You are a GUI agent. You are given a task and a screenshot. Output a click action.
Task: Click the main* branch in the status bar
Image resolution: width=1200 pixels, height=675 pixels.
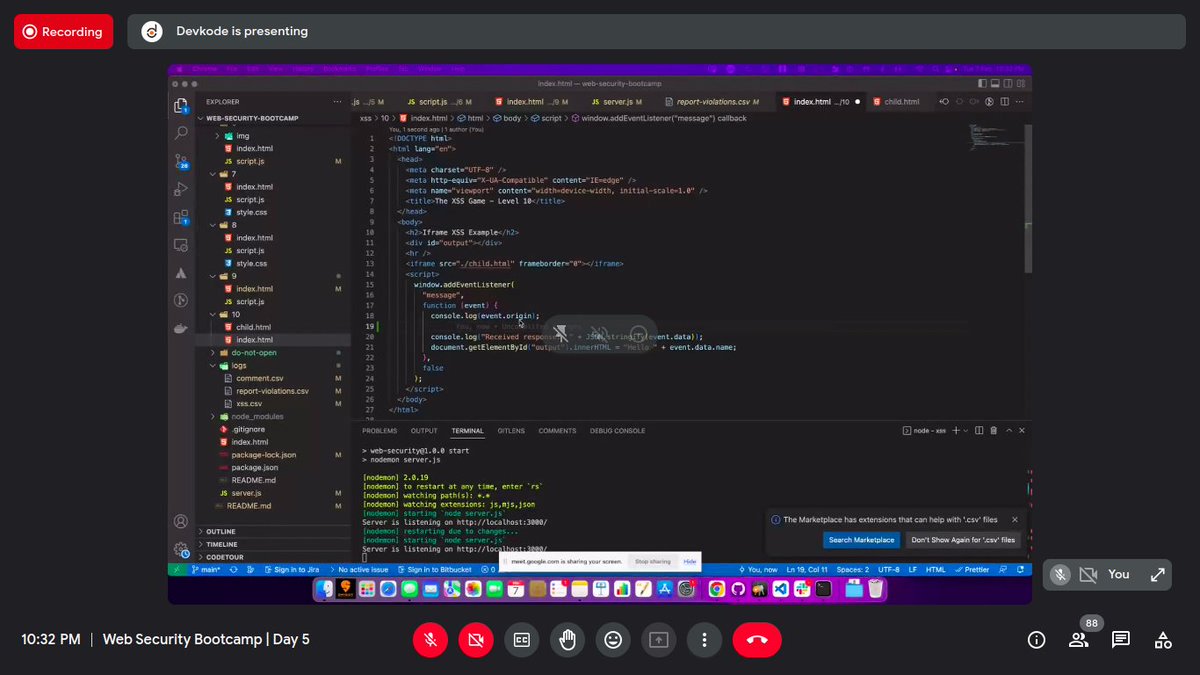205,570
